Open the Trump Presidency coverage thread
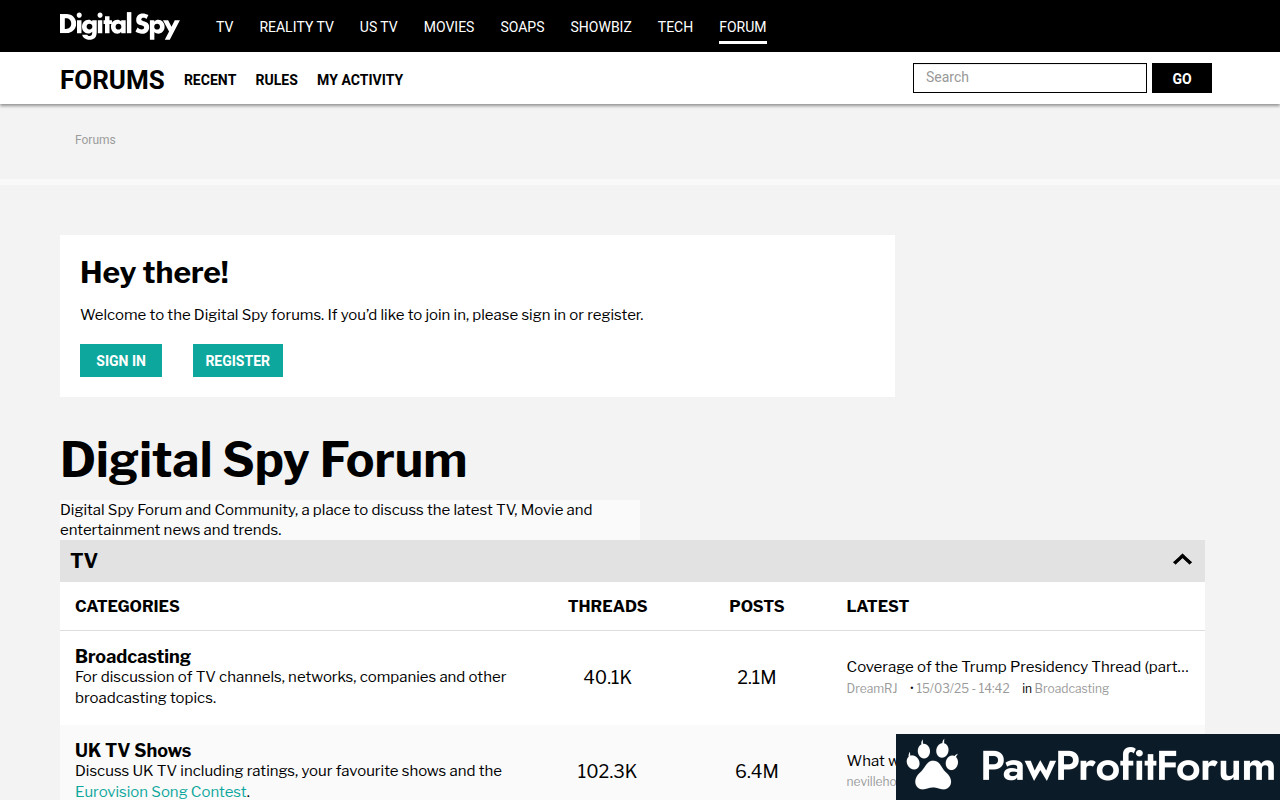1280x800 pixels. pyautogui.click(x=1018, y=667)
